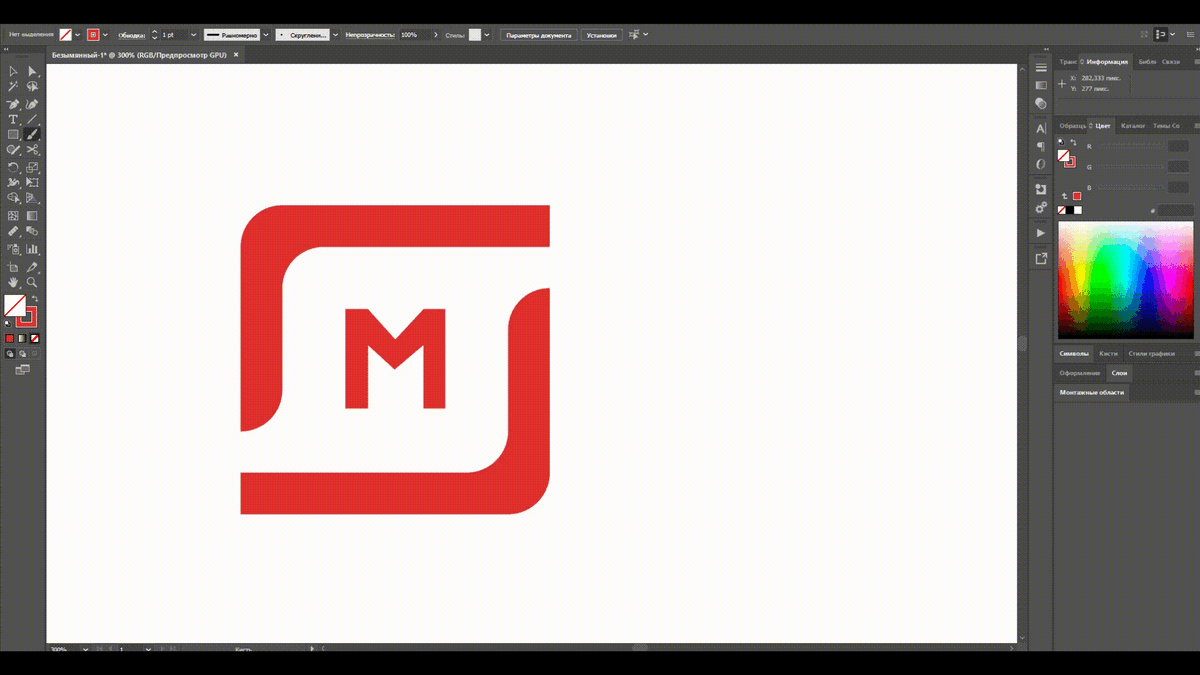Switch to the Кисти tab
The height and width of the screenshot is (675, 1200).
1108,353
